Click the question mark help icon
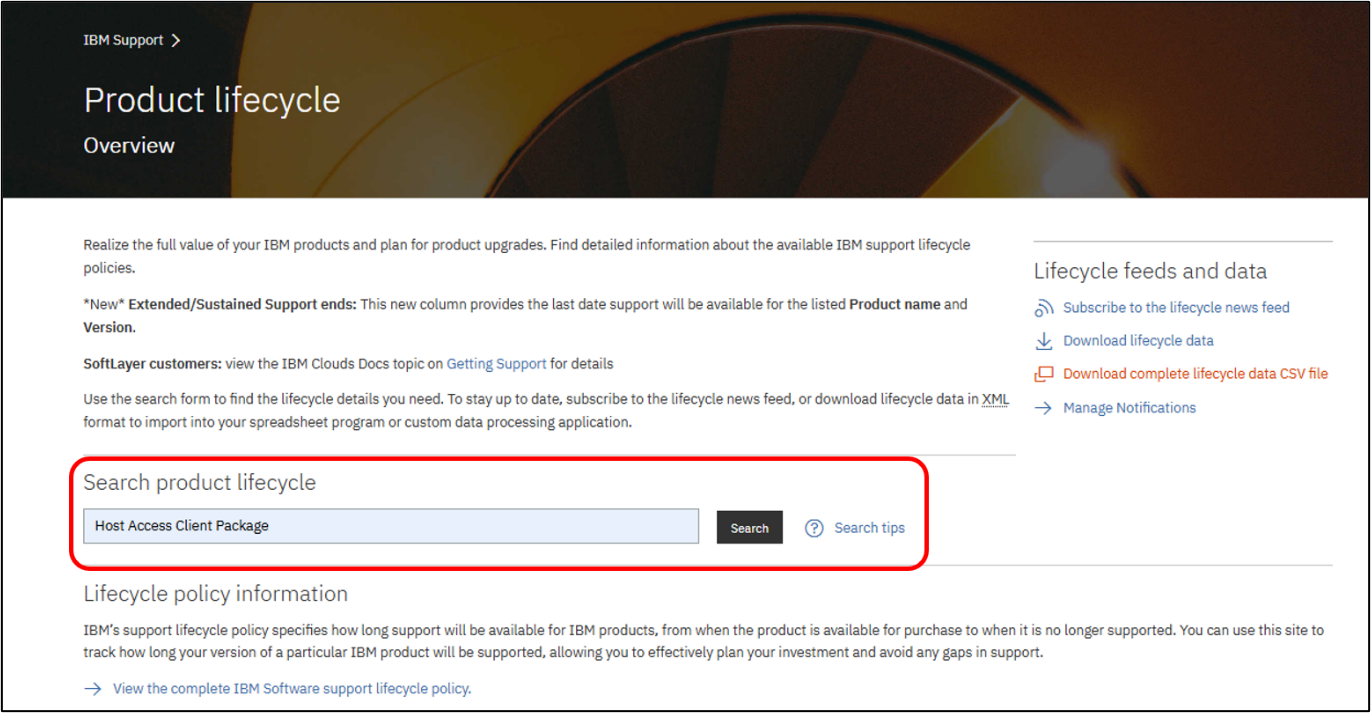Screen dimensions: 1371x713 pos(814,528)
